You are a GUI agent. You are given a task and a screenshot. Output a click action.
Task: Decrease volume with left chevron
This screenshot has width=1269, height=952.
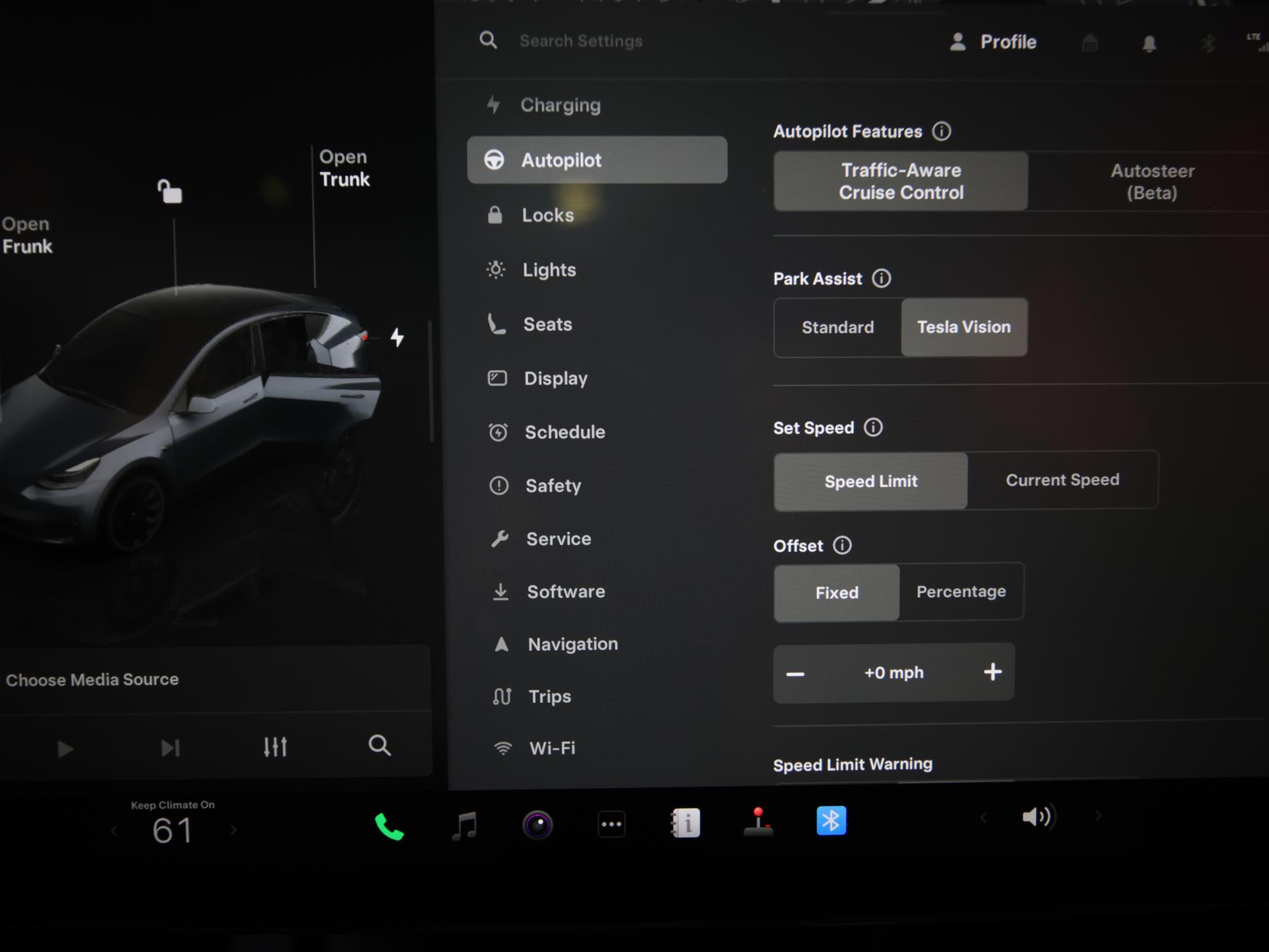[x=983, y=818]
